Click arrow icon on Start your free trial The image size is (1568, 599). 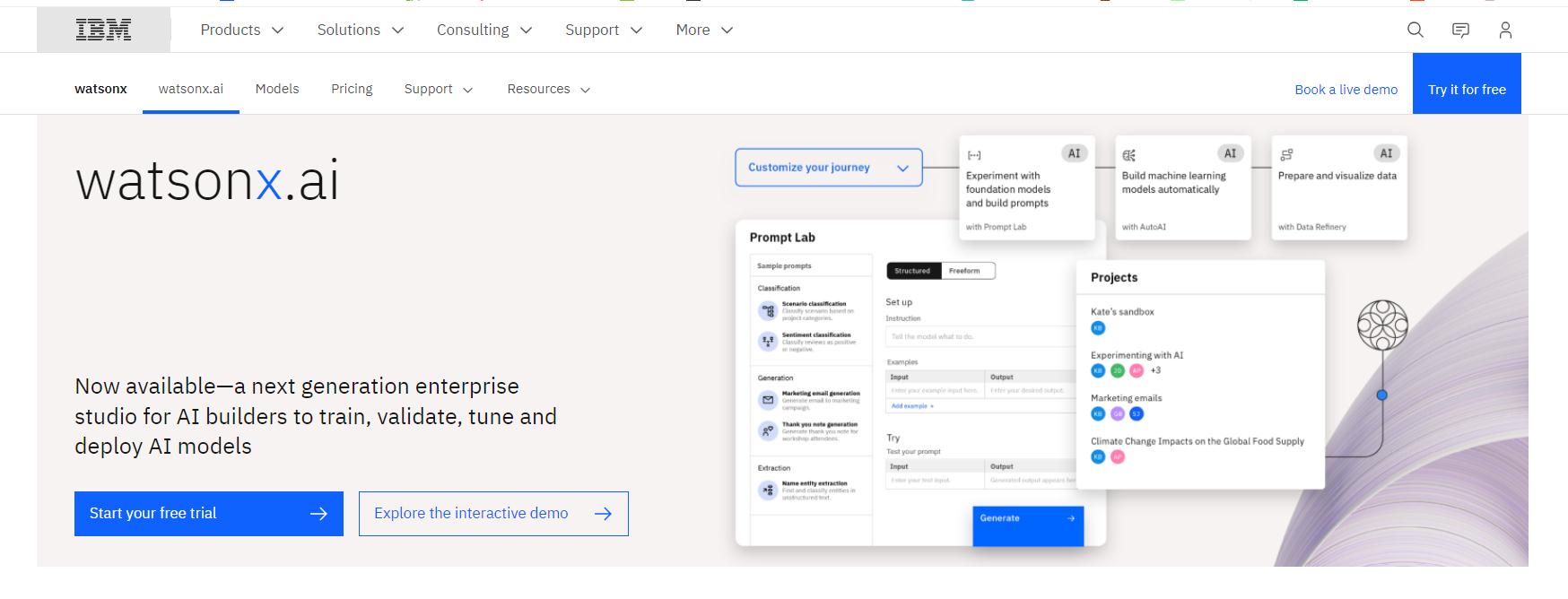click(318, 514)
